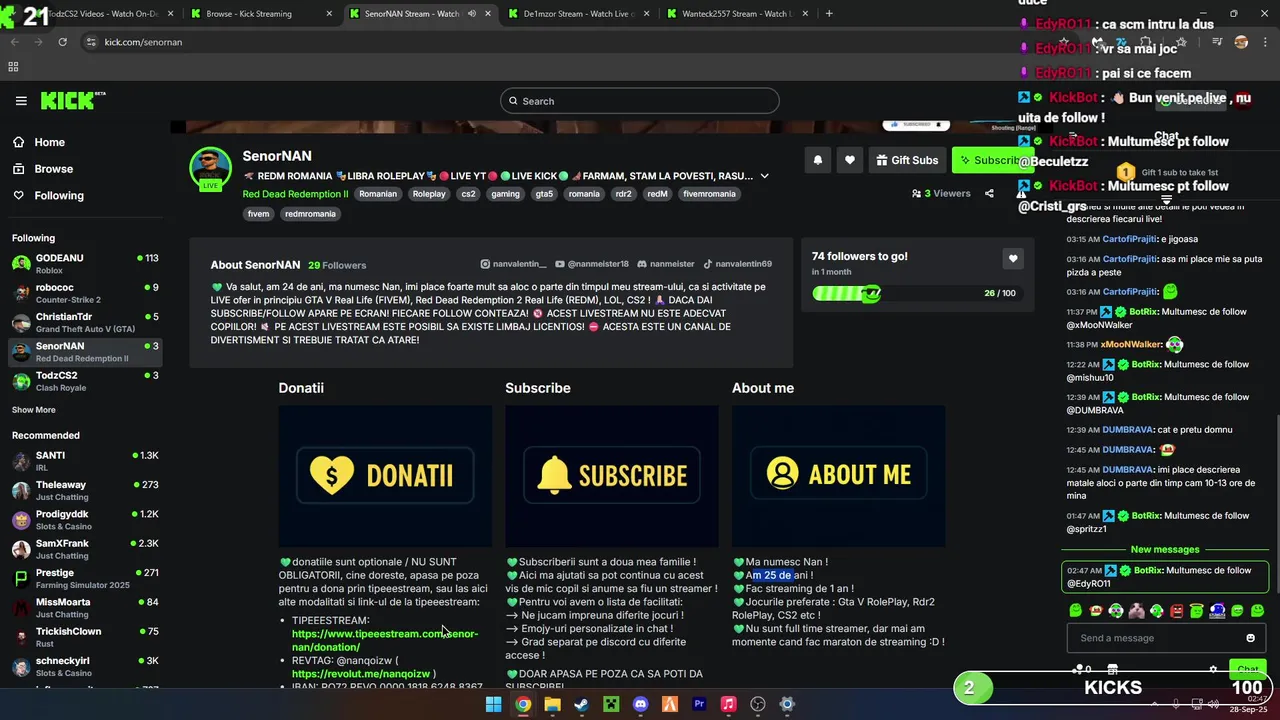Open Discord from the taskbar
This screenshot has width=1280, height=720.
tap(640, 704)
